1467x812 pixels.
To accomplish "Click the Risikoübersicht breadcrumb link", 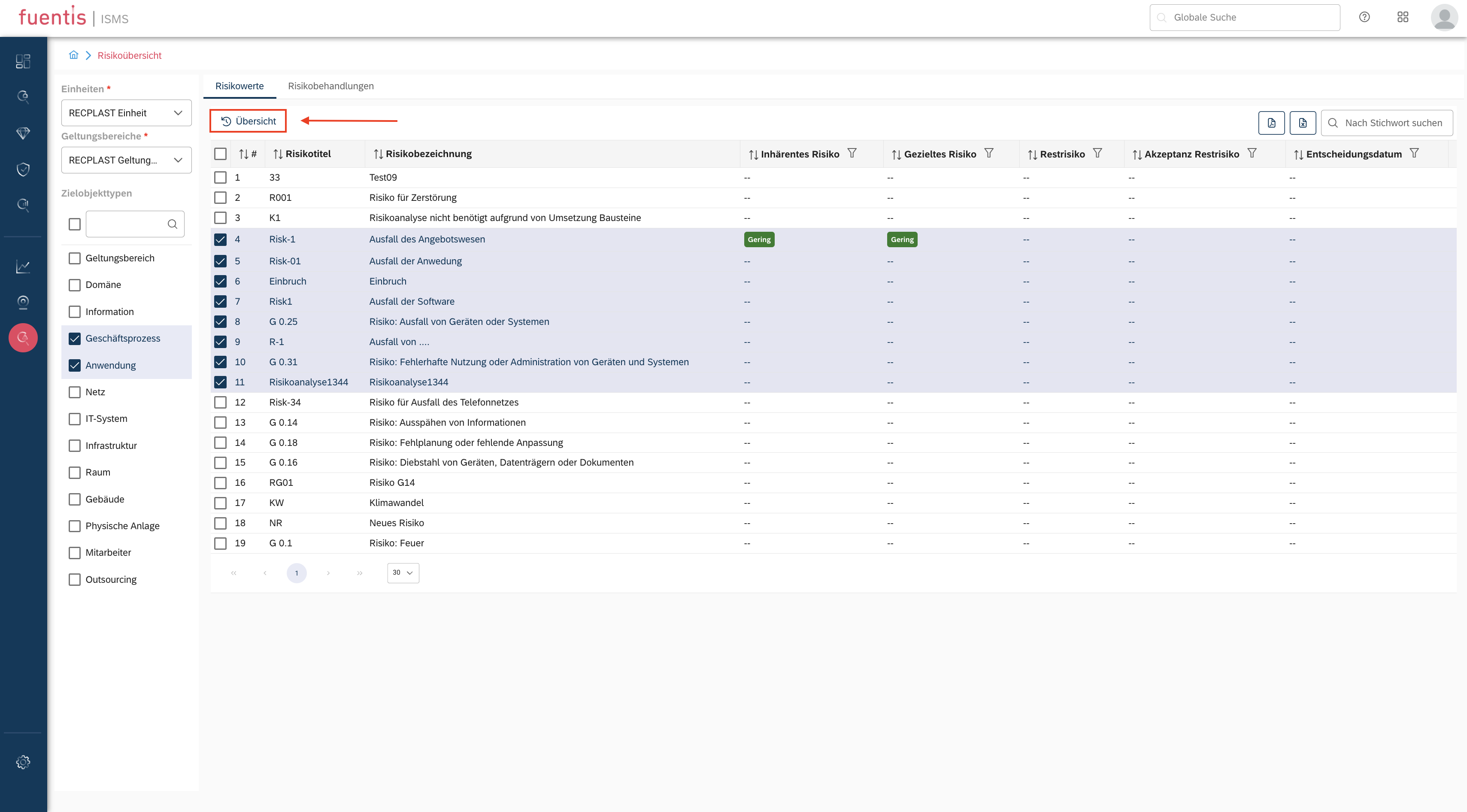I will click(129, 55).
